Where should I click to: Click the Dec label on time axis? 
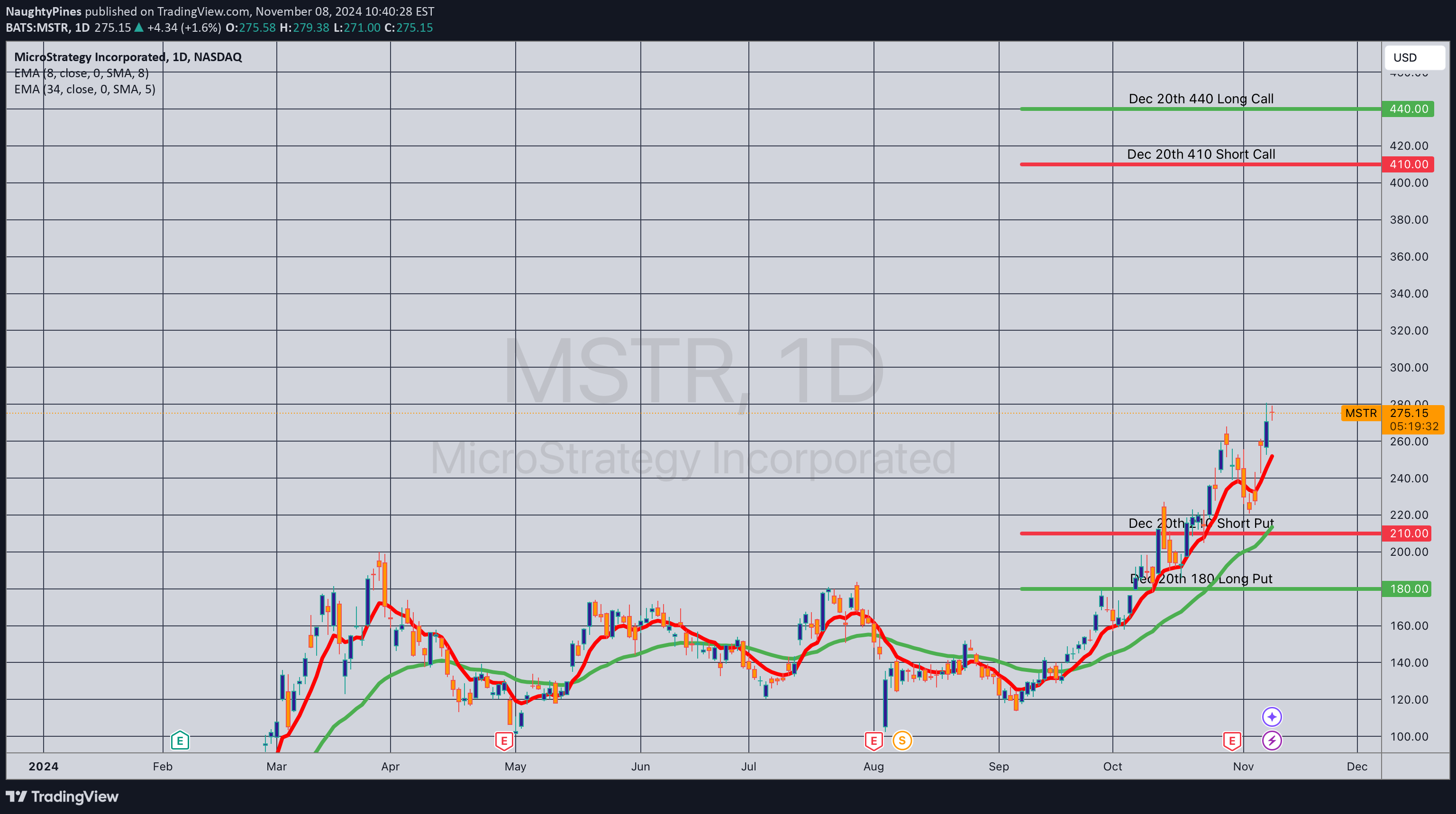click(1356, 767)
